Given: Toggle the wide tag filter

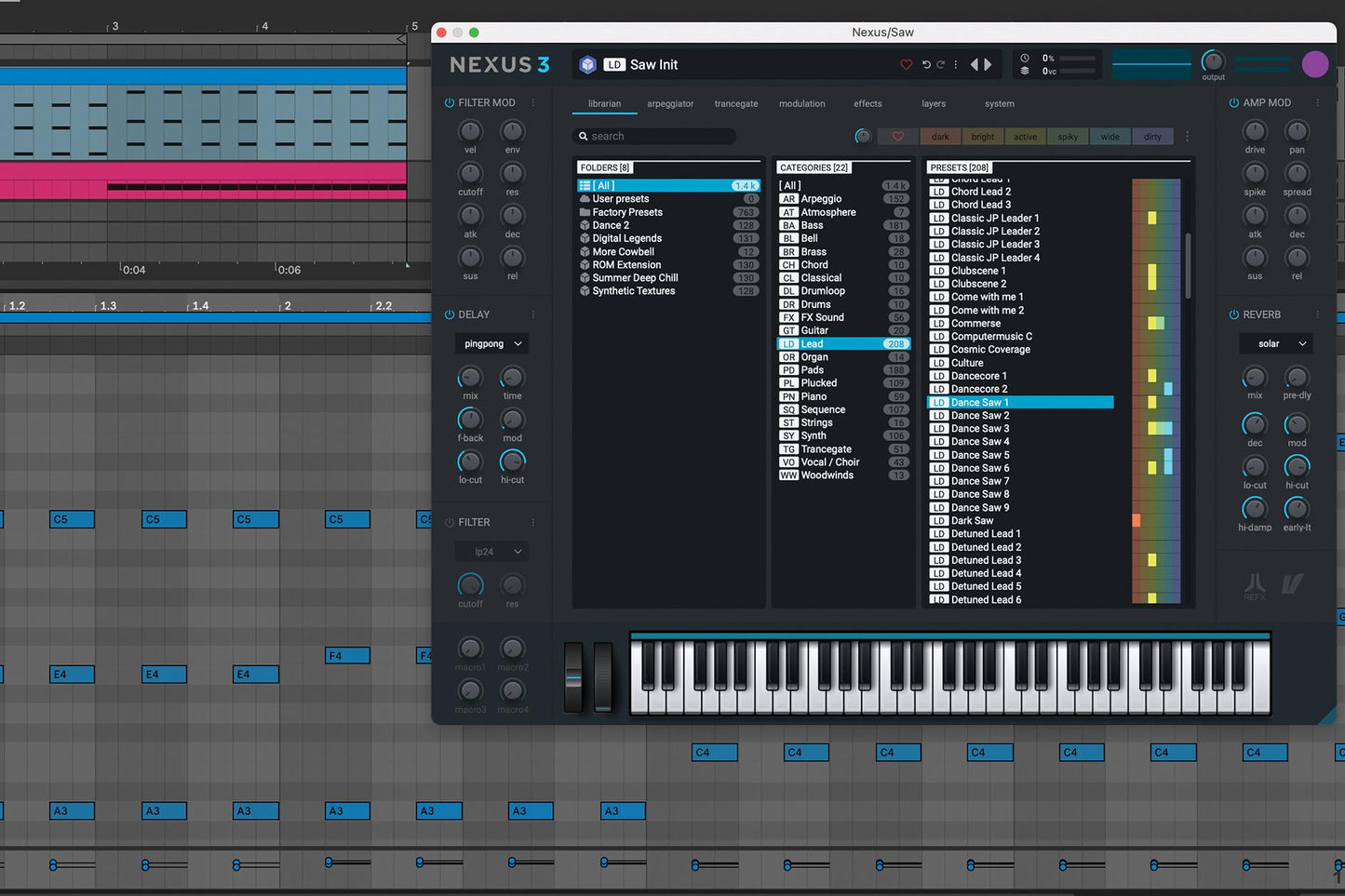Looking at the screenshot, I should tap(1110, 137).
